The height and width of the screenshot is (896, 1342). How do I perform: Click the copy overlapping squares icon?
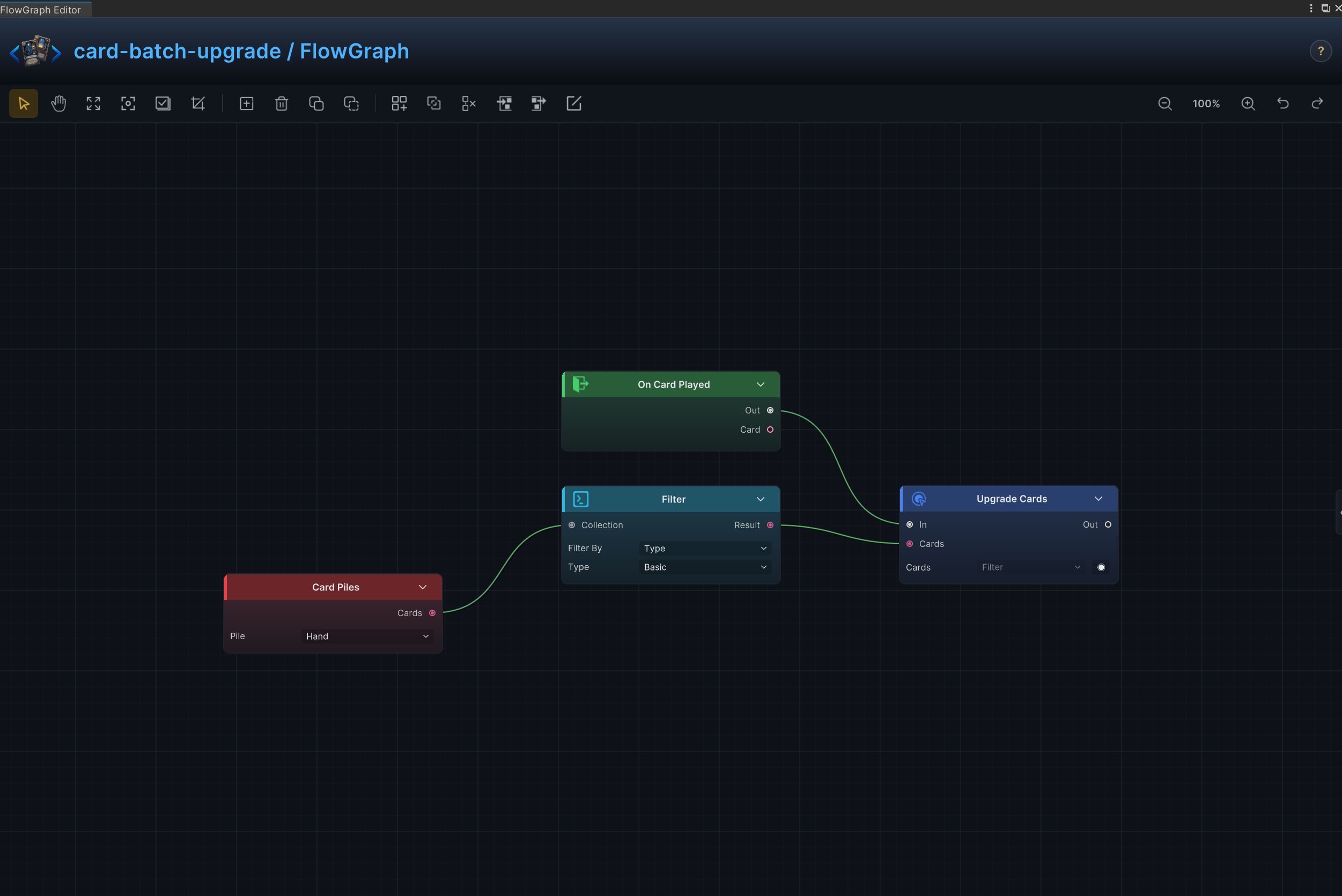[x=316, y=103]
